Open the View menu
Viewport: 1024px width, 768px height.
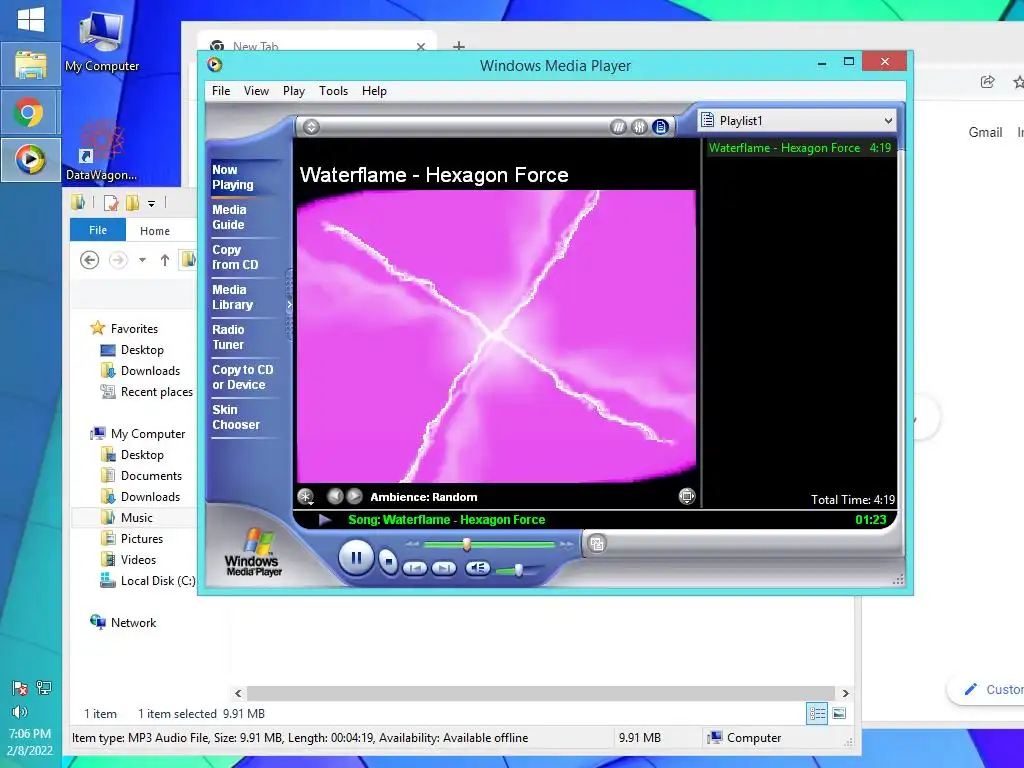pos(256,91)
